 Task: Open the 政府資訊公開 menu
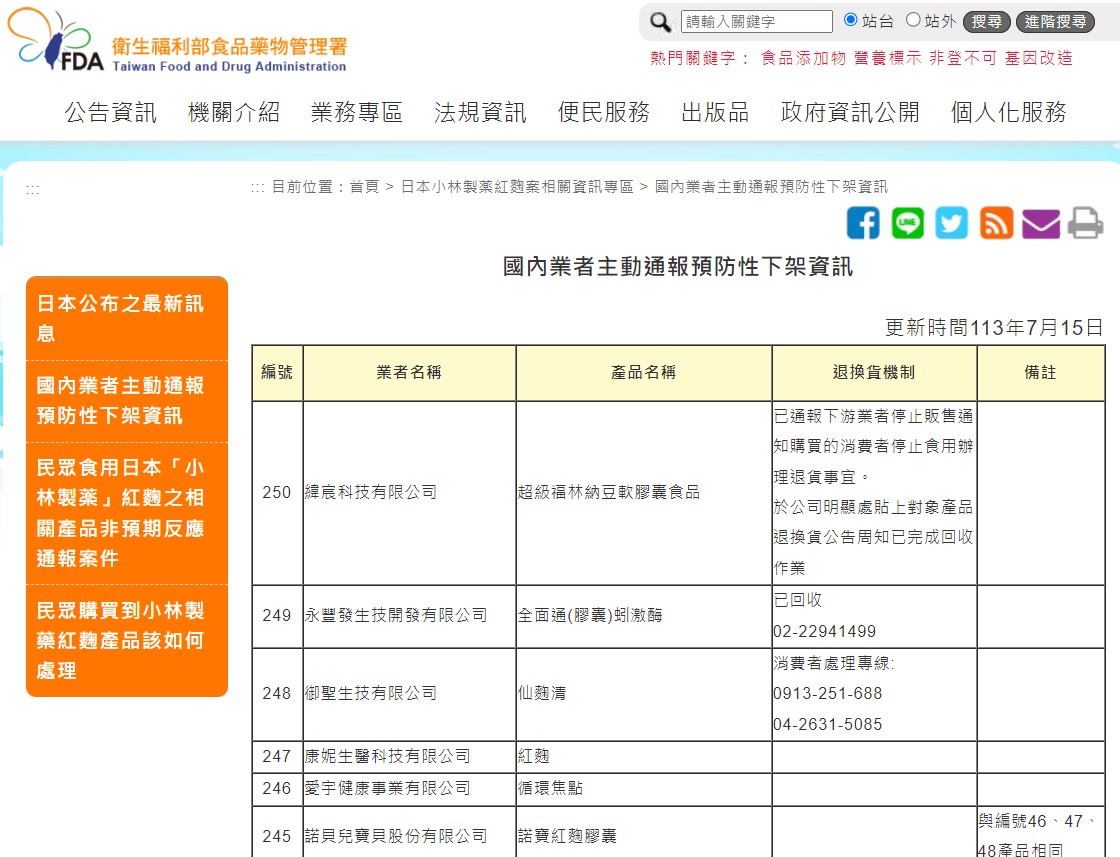[x=850, y=112]
